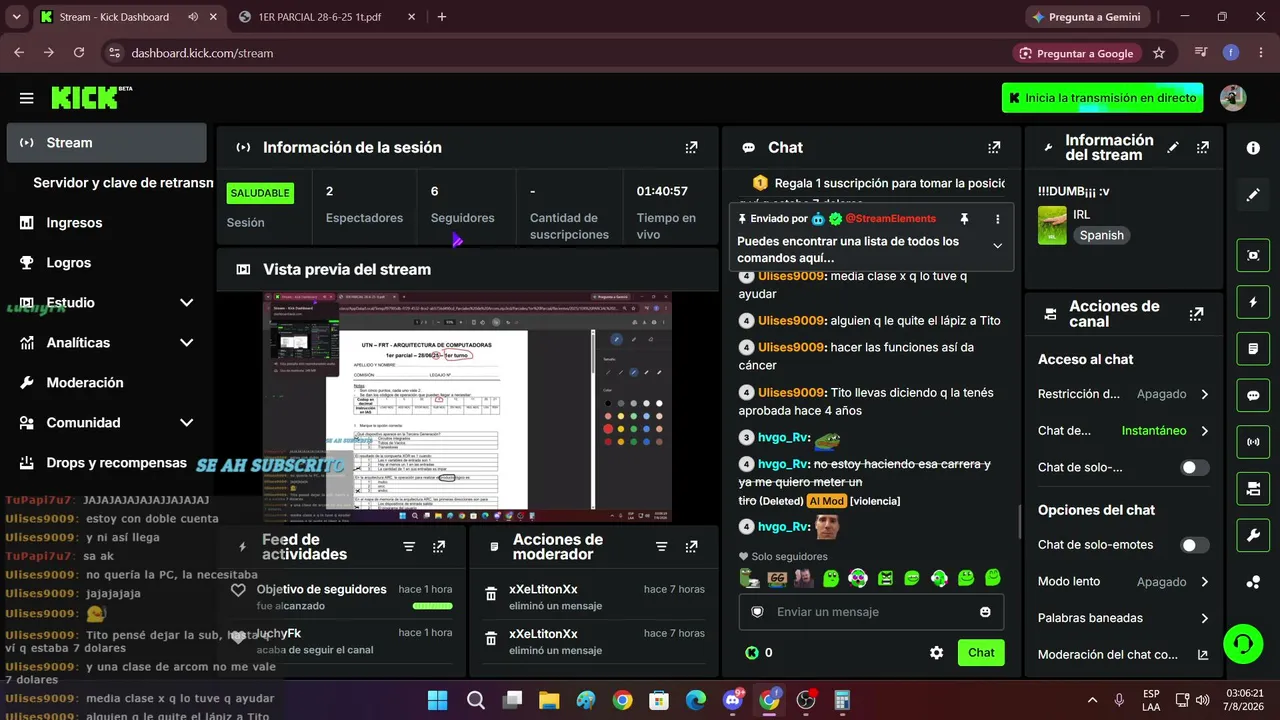Screen dimensions: 1280x720
Task: Unpin the StreamElements pinned message
Action: point(964,219)
